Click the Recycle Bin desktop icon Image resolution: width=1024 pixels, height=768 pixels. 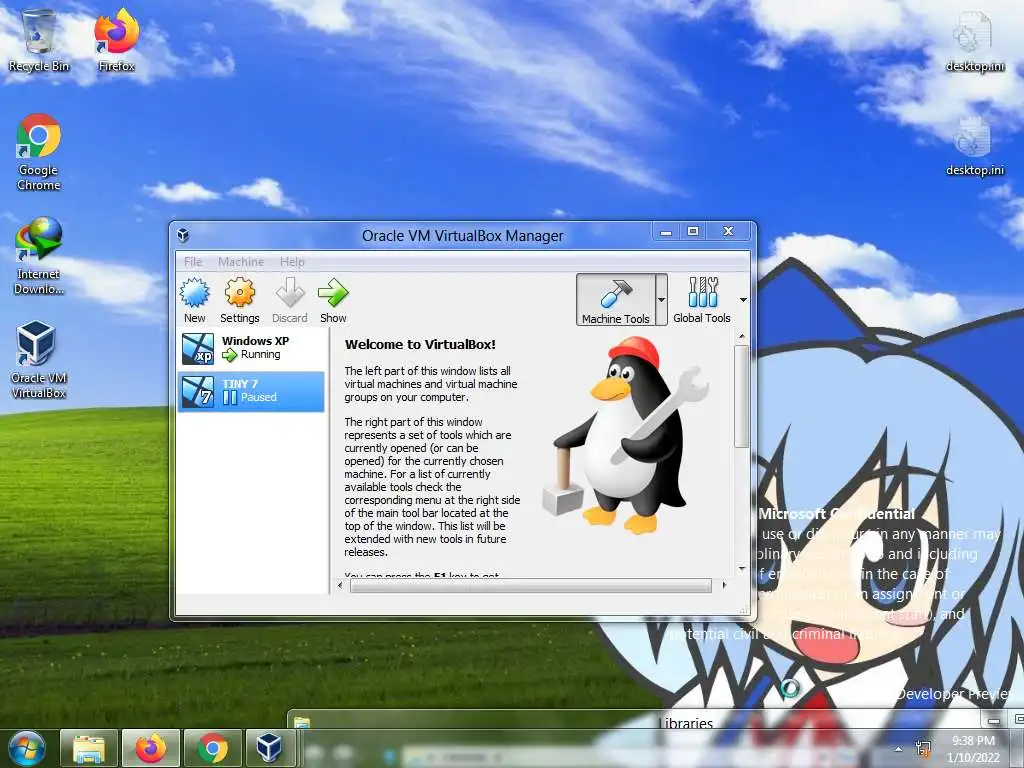tap(39, 40)
